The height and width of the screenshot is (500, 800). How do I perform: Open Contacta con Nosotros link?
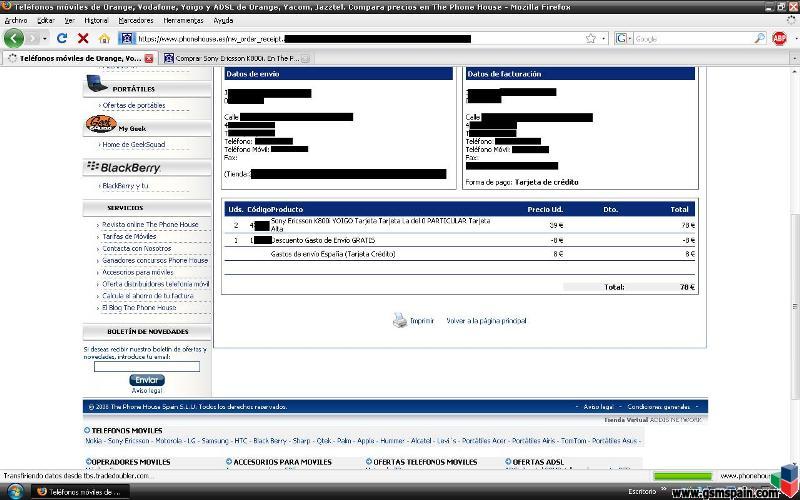coord(136,248)
